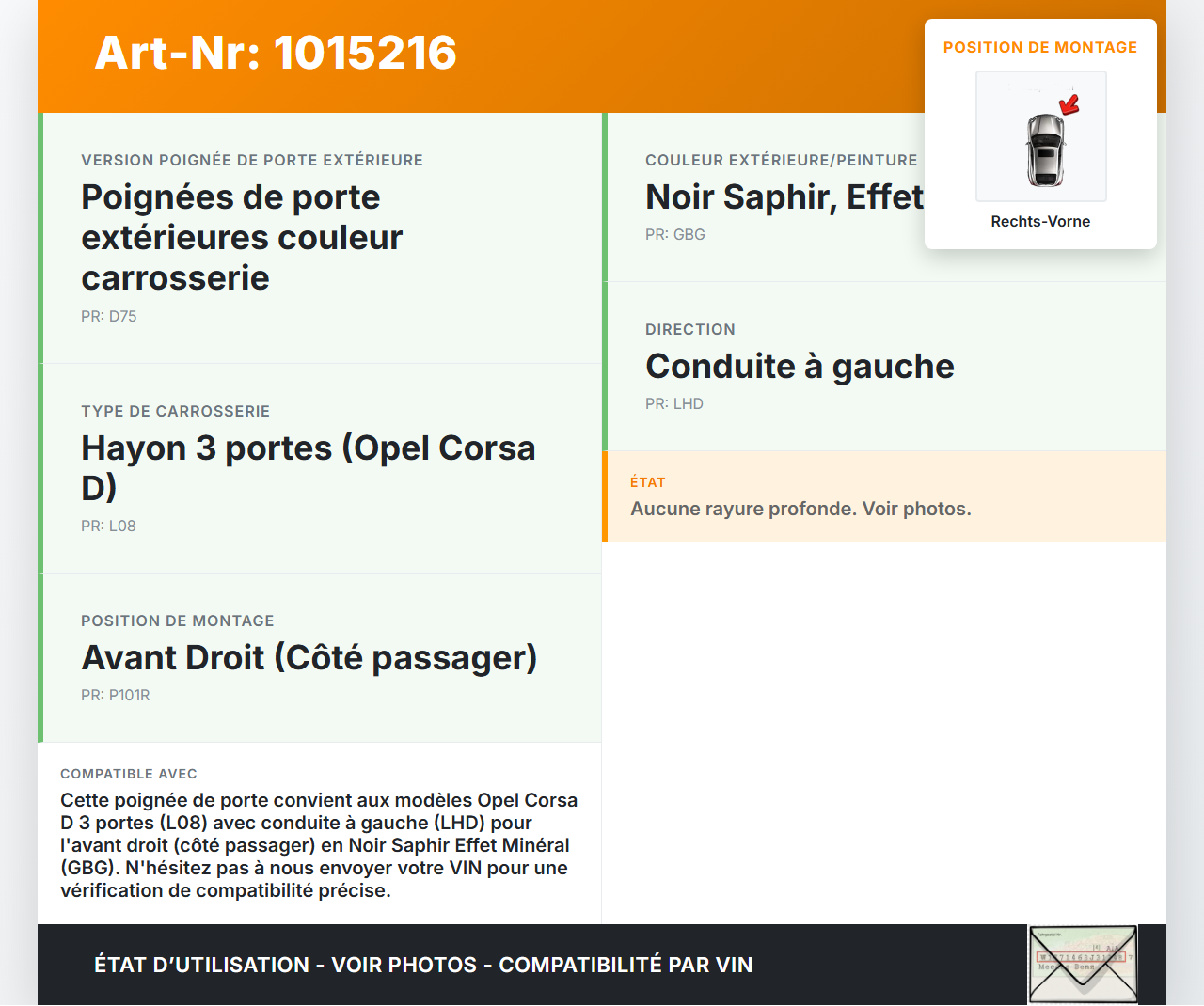Viewport: 1204px width, 1006px height.
Task: Click the "COMPATIBLE AVEC" label
Action: [x=129, y=774]
